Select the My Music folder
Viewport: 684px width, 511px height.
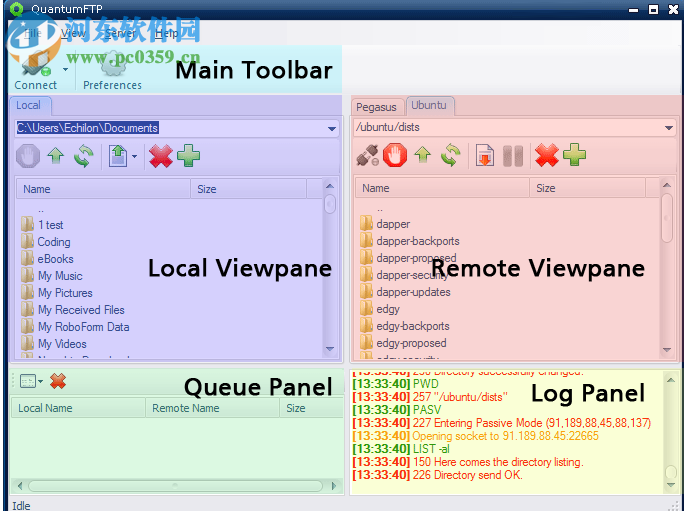click(51, 276)
